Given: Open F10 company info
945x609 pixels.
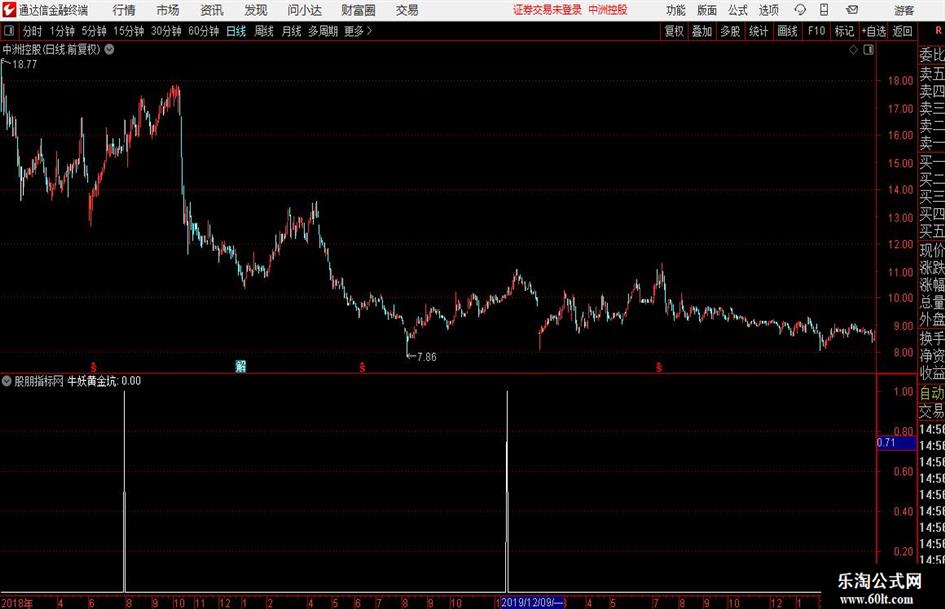Looking at the screenshot, I should point(817,31).
